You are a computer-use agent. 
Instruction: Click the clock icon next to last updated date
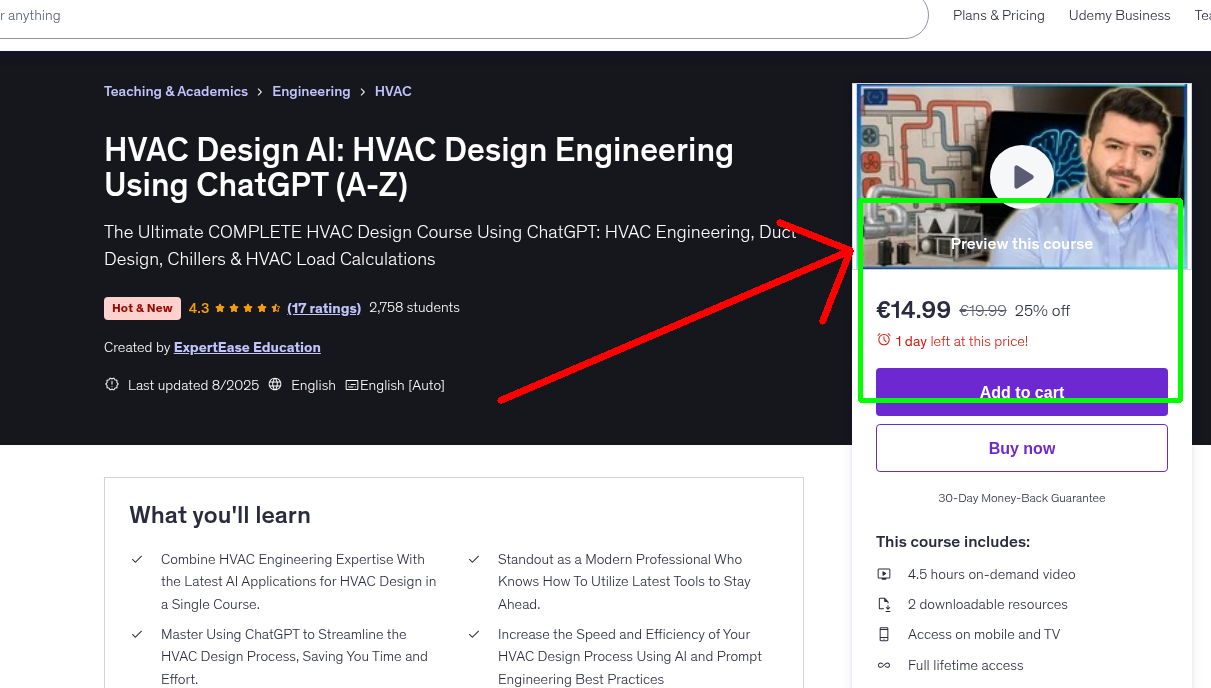pos(111,384)
